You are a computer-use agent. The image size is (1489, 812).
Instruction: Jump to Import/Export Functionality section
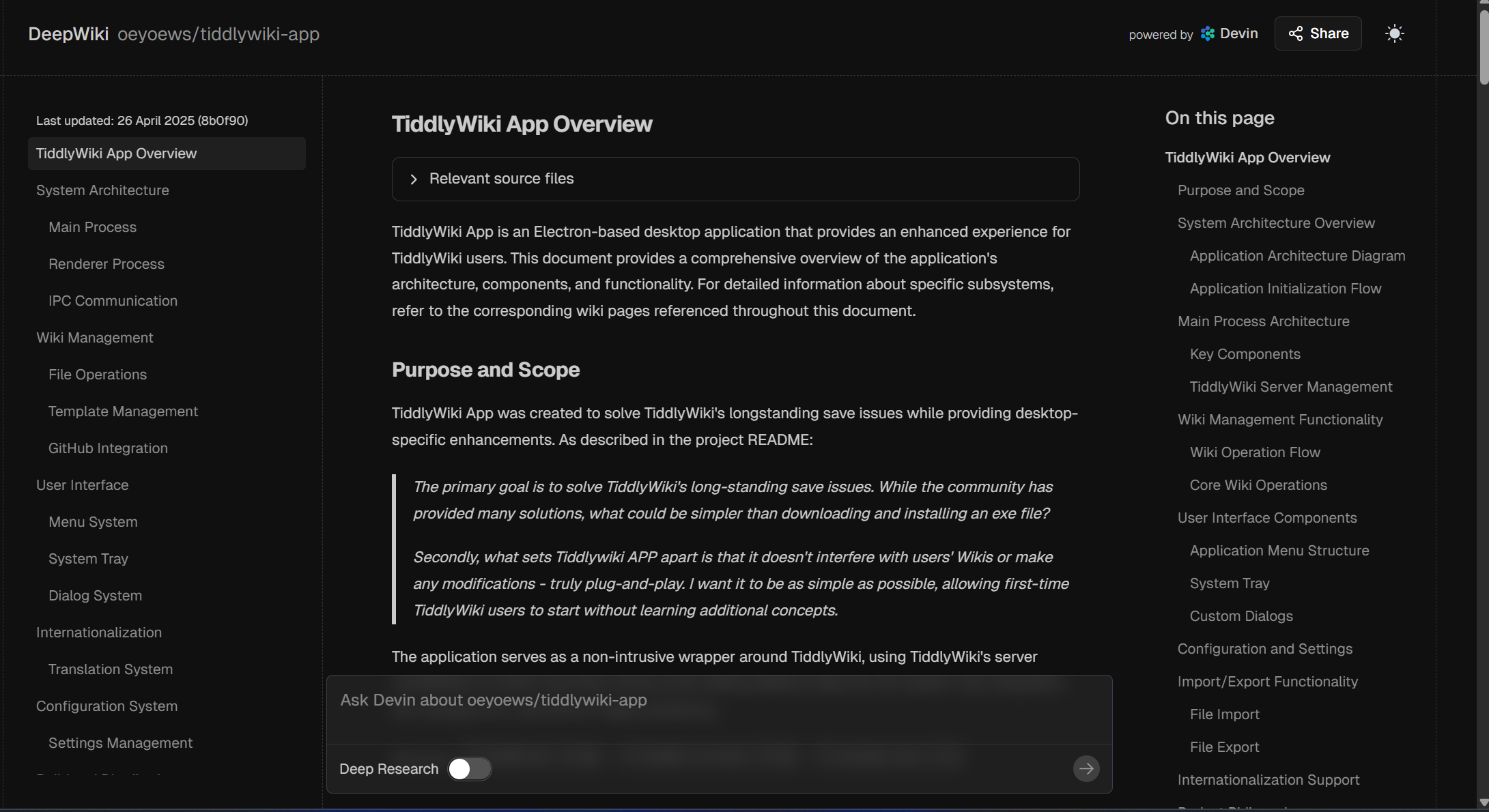click(x=1268, y=682)
